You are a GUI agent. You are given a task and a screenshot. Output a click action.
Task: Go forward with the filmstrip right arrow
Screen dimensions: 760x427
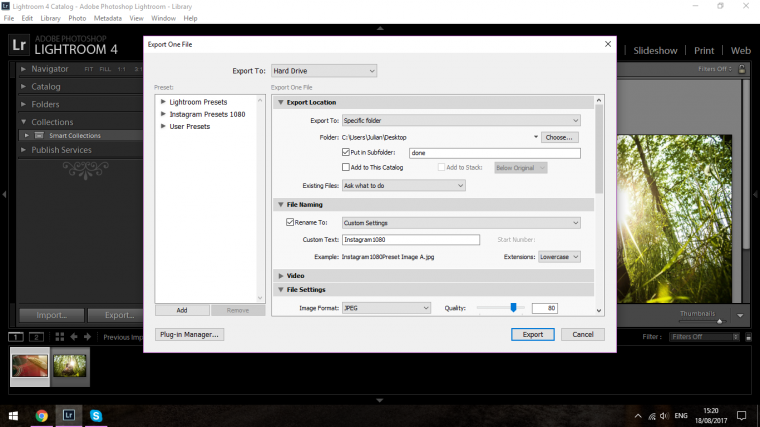(x=87, y=336)
